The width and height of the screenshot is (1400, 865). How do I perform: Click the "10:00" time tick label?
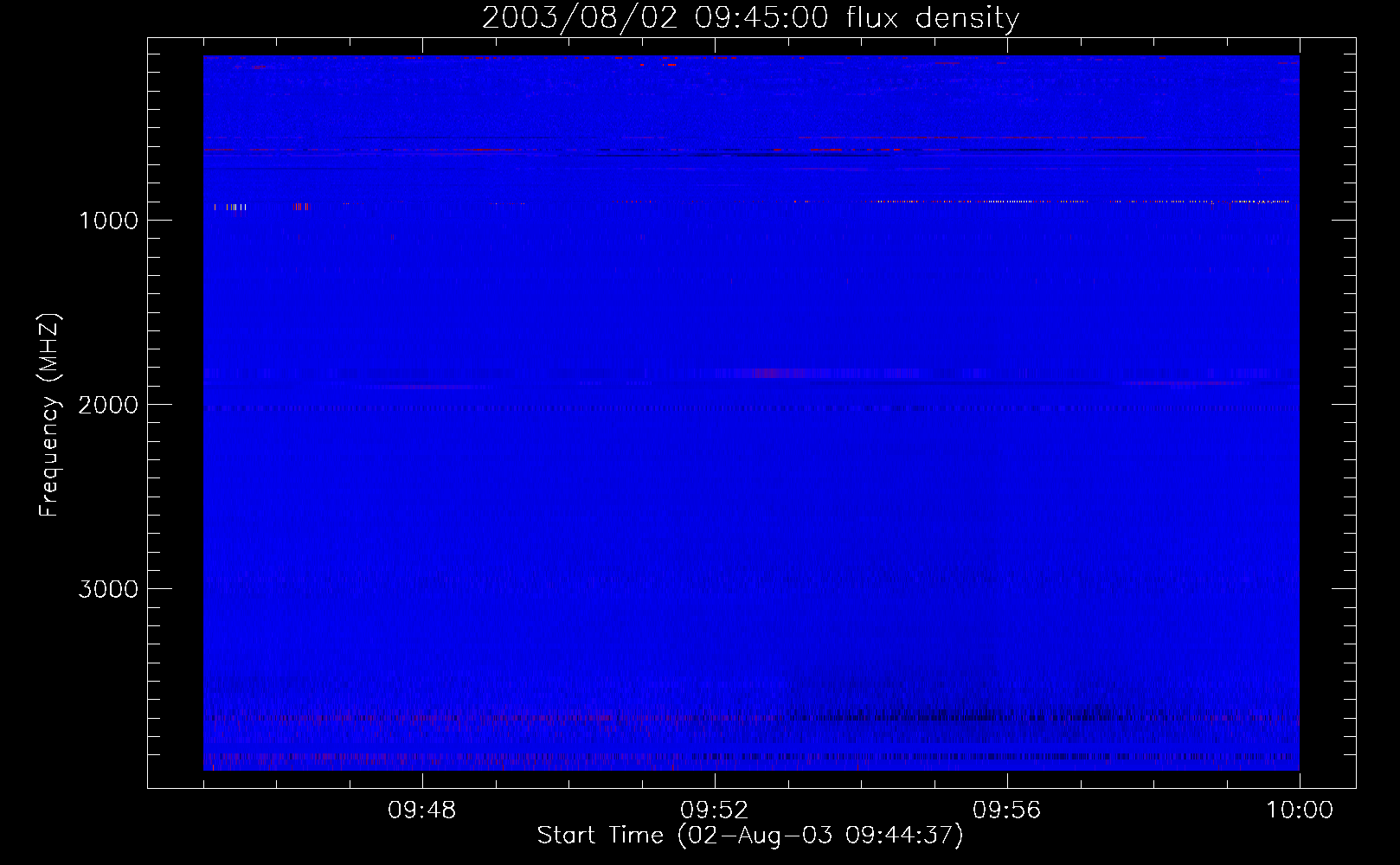[x=1300, y=811]
